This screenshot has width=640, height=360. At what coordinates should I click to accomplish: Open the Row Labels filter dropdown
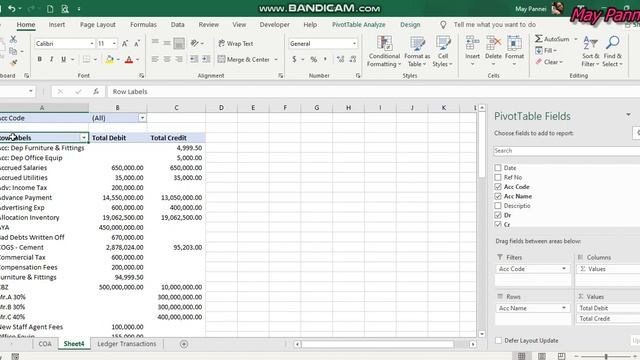point(84,138)
